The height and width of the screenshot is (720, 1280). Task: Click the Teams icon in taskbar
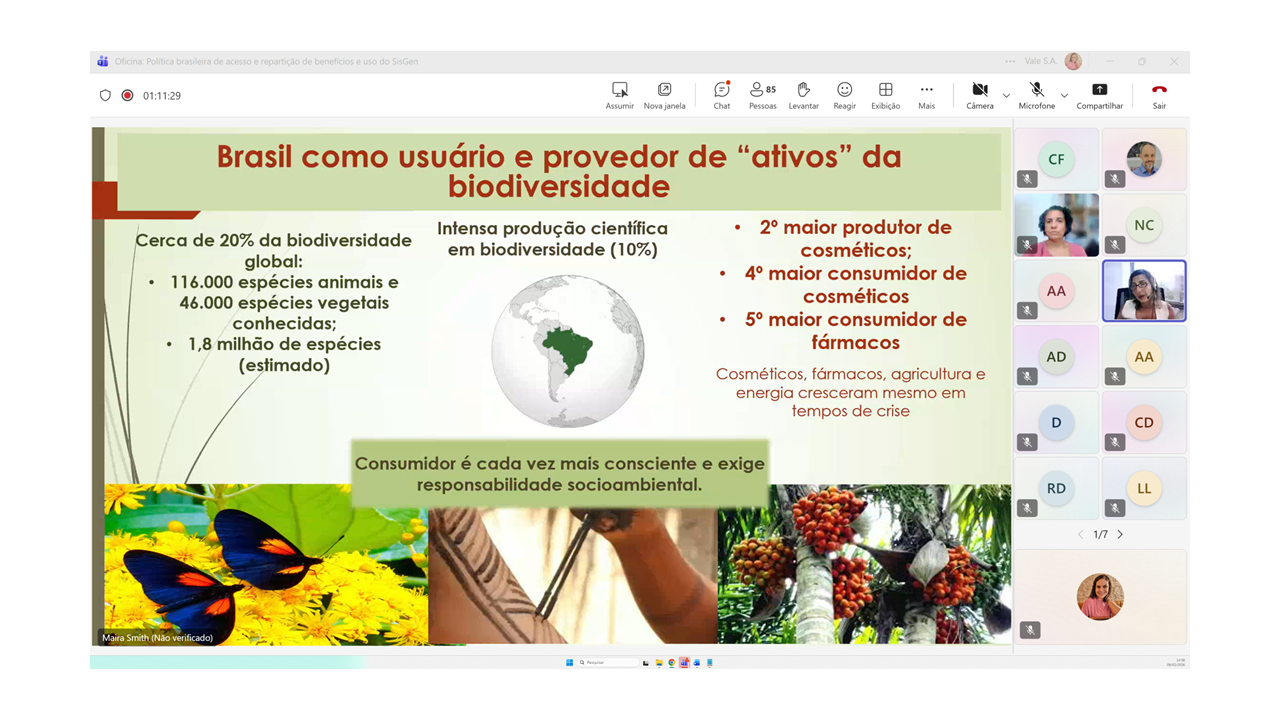[x=684, y=662]
